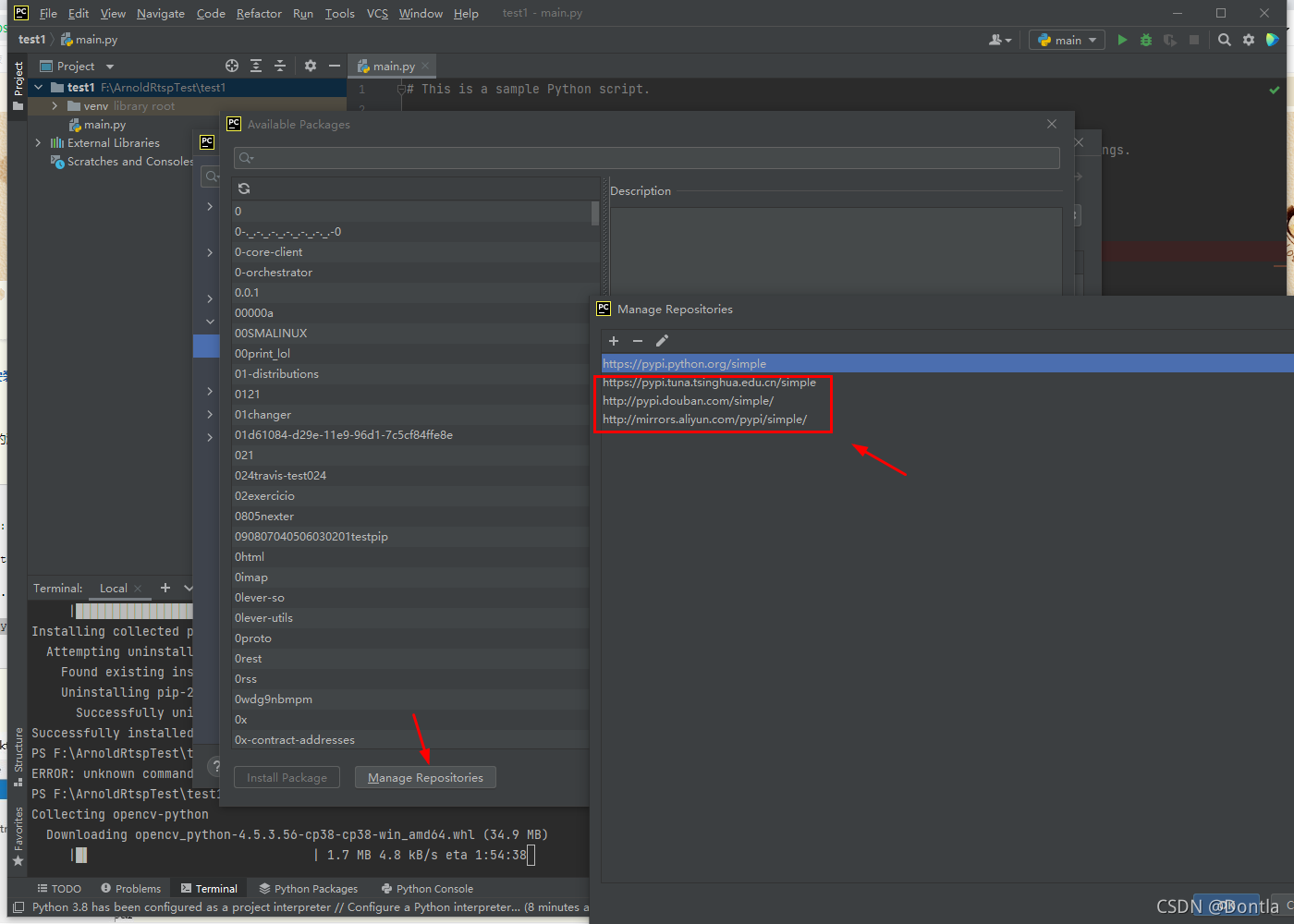1294x924 pixels.
Task: Select package 0wdg9nbmpm
Action: click(410, 699)
